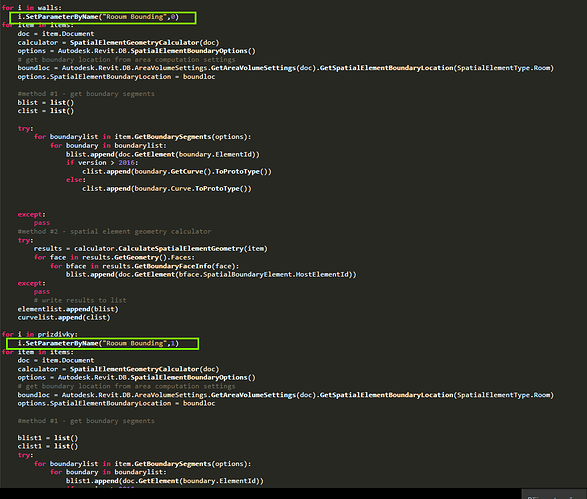Screen dimensions: 587x499
Task: Click the SpatialBoundaryElement.HostElementId append line
Action: pyautogui.click(x=211, y=274)
